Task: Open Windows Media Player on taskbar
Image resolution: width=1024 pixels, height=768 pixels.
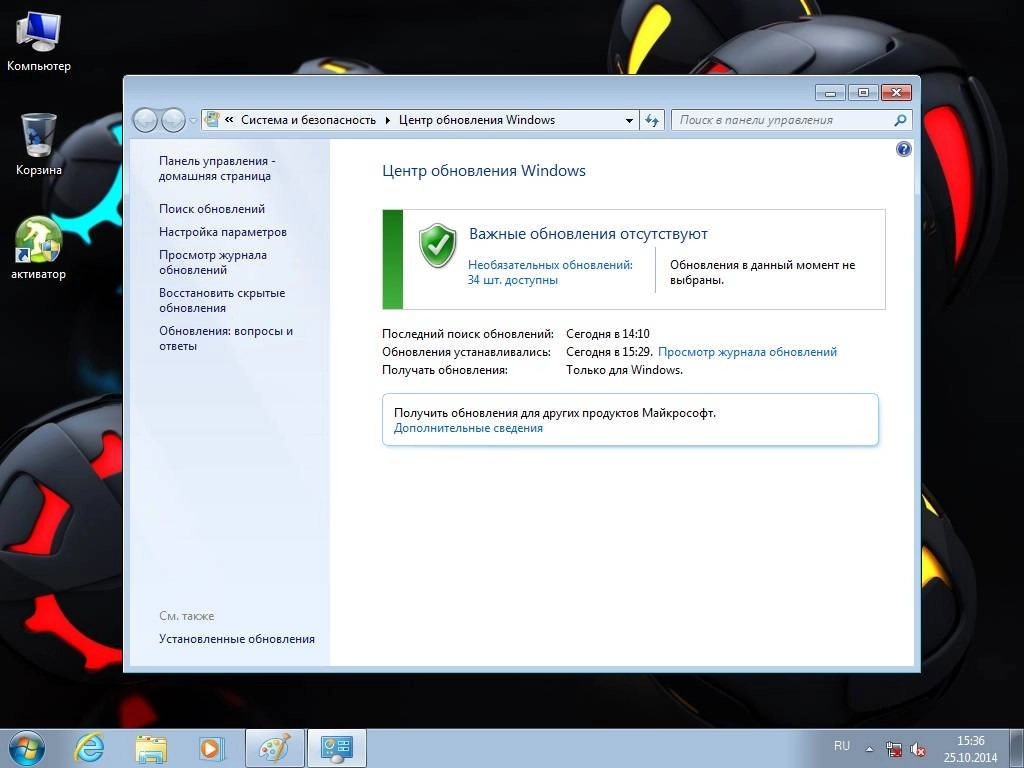Action: (x=212, y=748)
